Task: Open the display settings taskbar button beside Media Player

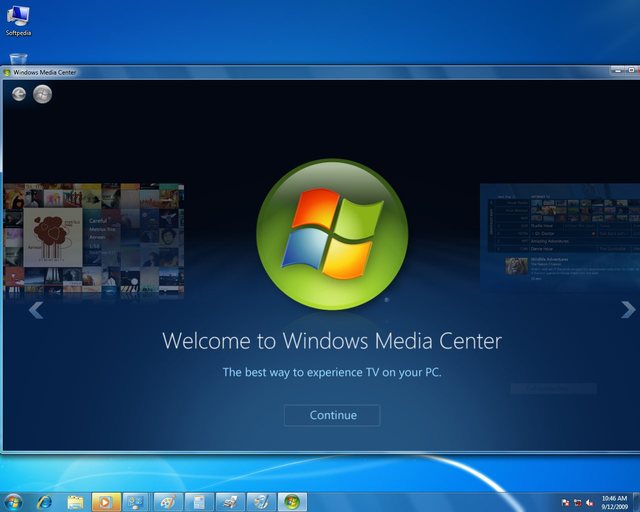Action: tap(137, 502)
